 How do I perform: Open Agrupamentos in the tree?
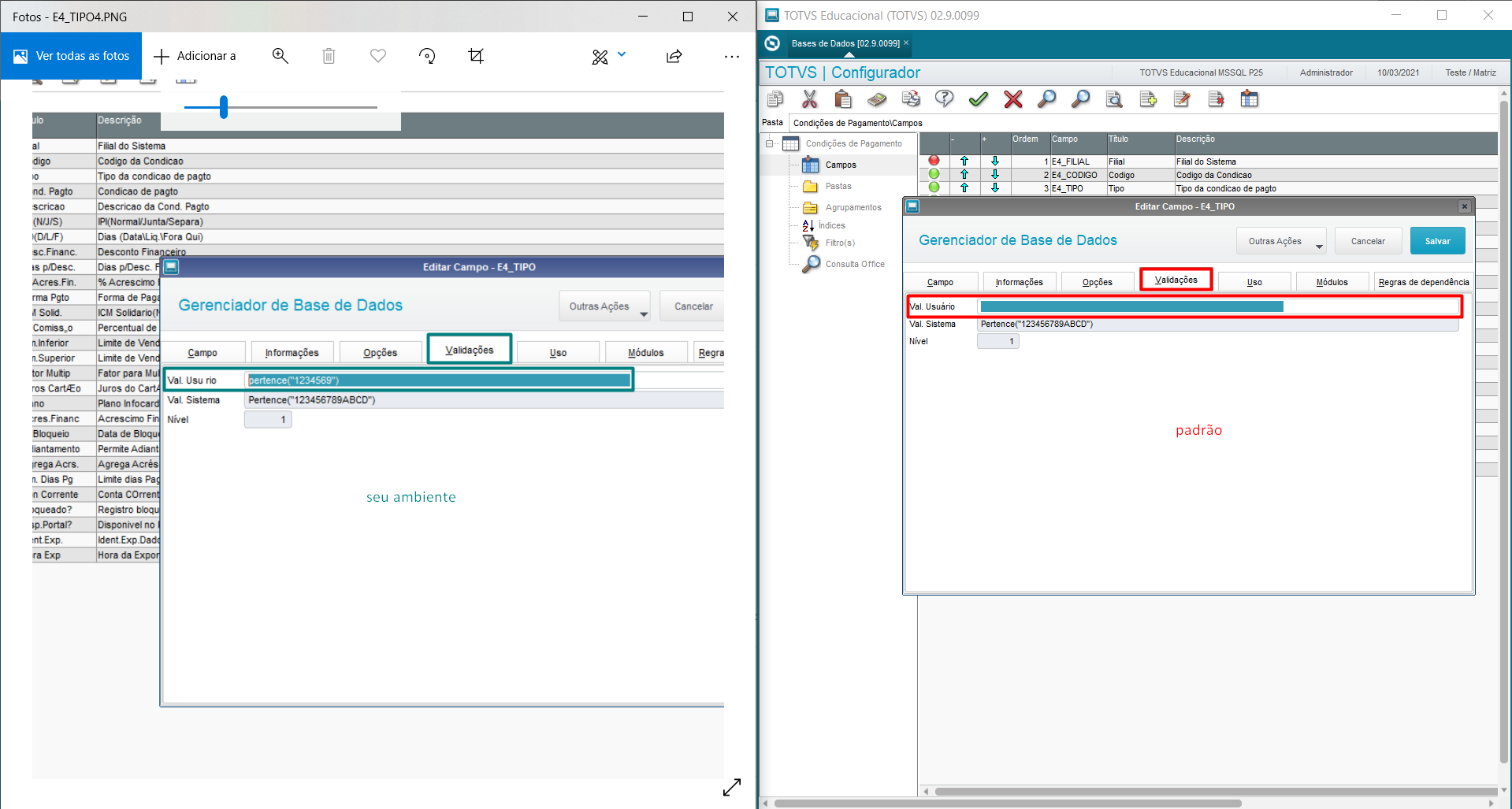click(853, 207)
